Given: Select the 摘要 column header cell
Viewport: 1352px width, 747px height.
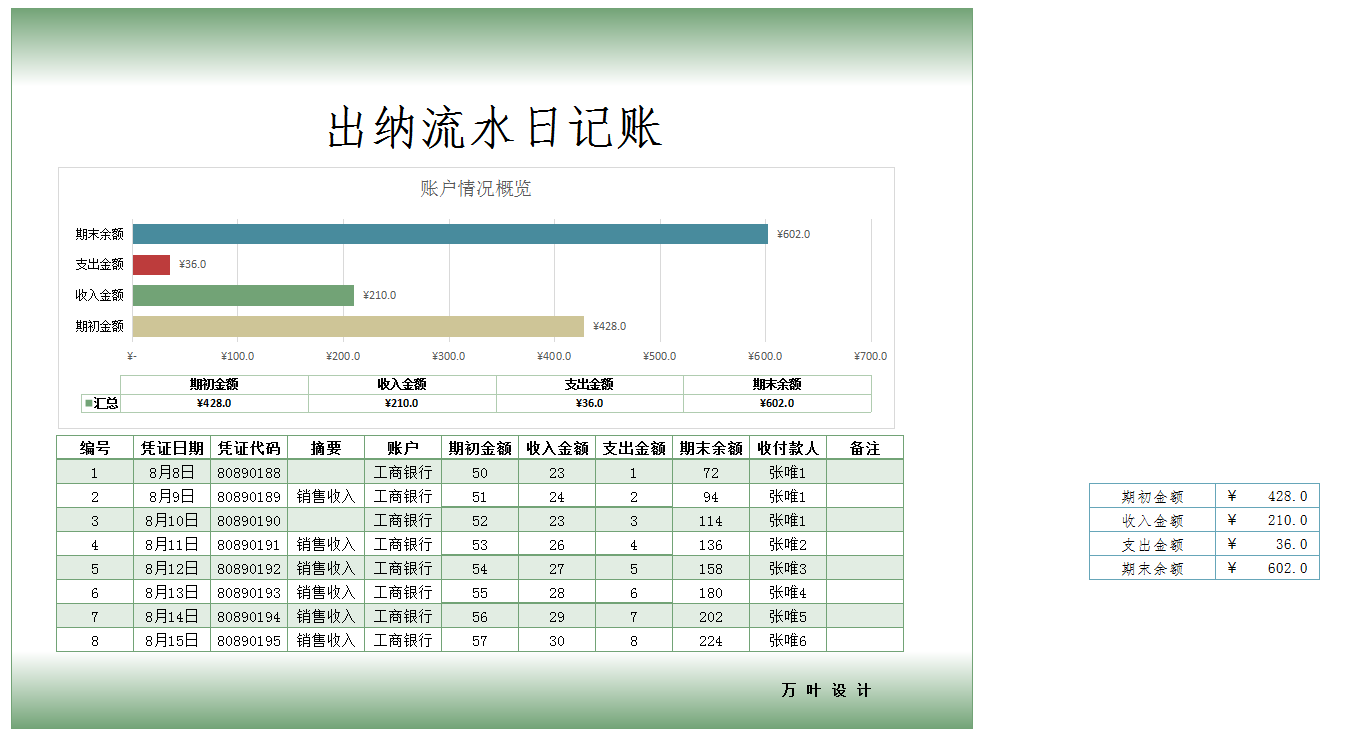Looking at the screenshot, I should click(x=325, y=447).
